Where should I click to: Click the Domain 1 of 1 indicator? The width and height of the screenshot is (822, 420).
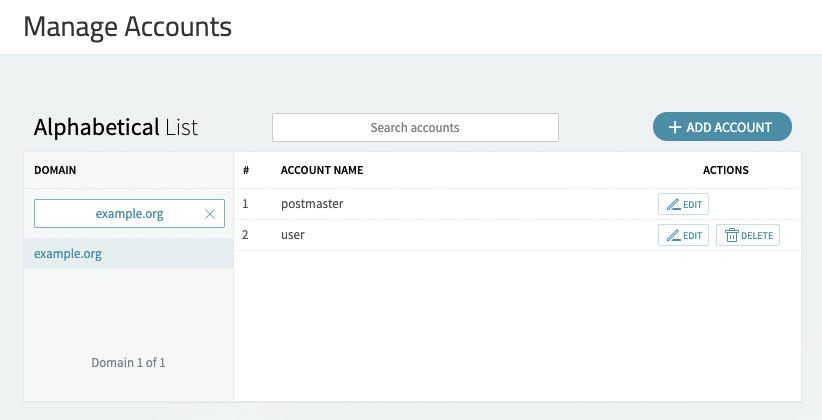pyautogui.click(x=128, y=362)
